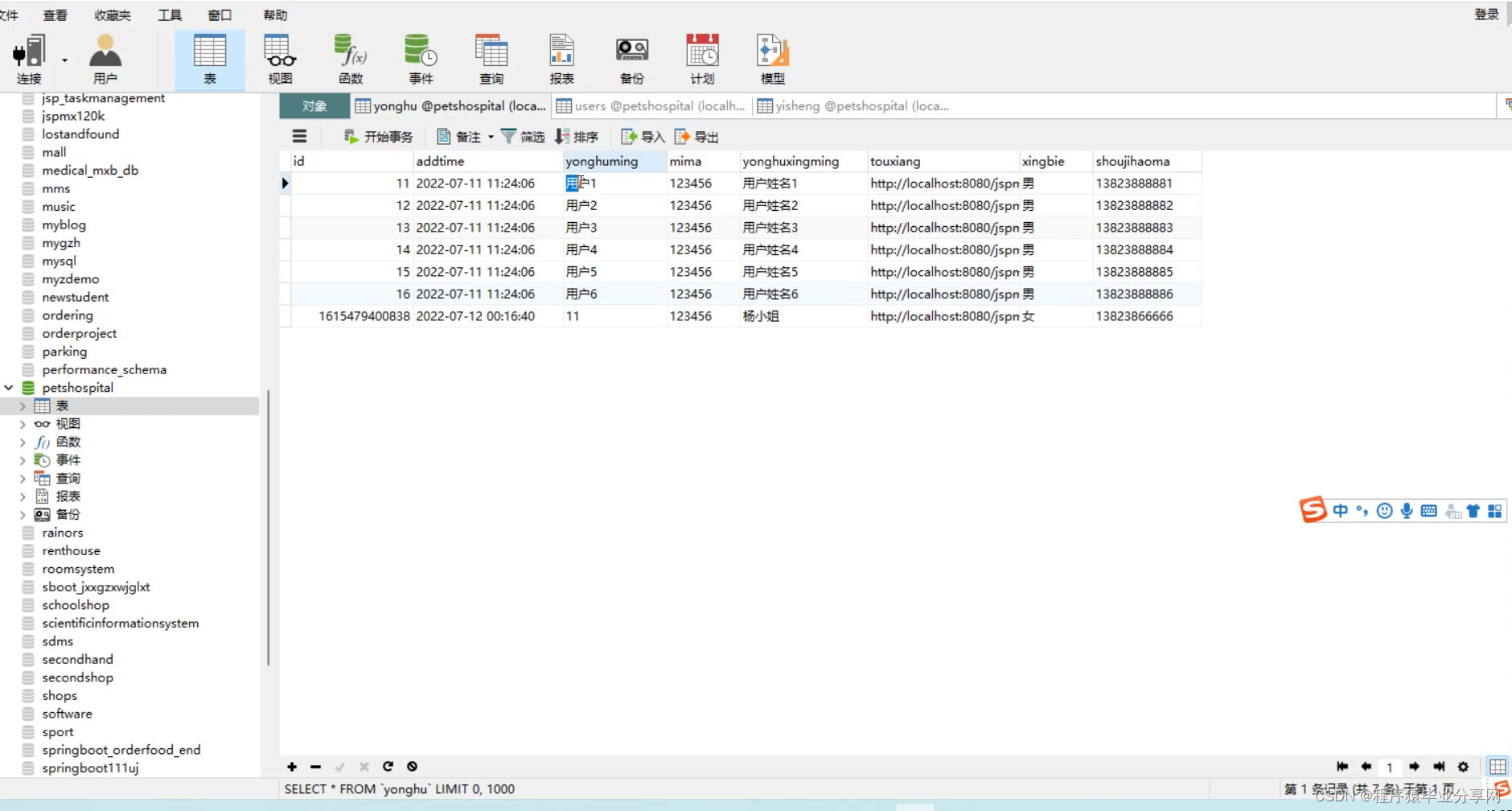Open the Sogou voice input microphone
This screenshot has height=811, width=1512.
tap(1407, 511)
